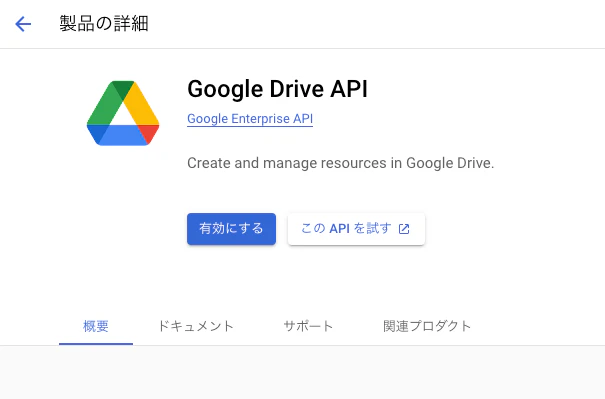Viewport: 605px width, 399px height.
Task: Switch to the ドキュメント tab
Action: coord(196,326)
